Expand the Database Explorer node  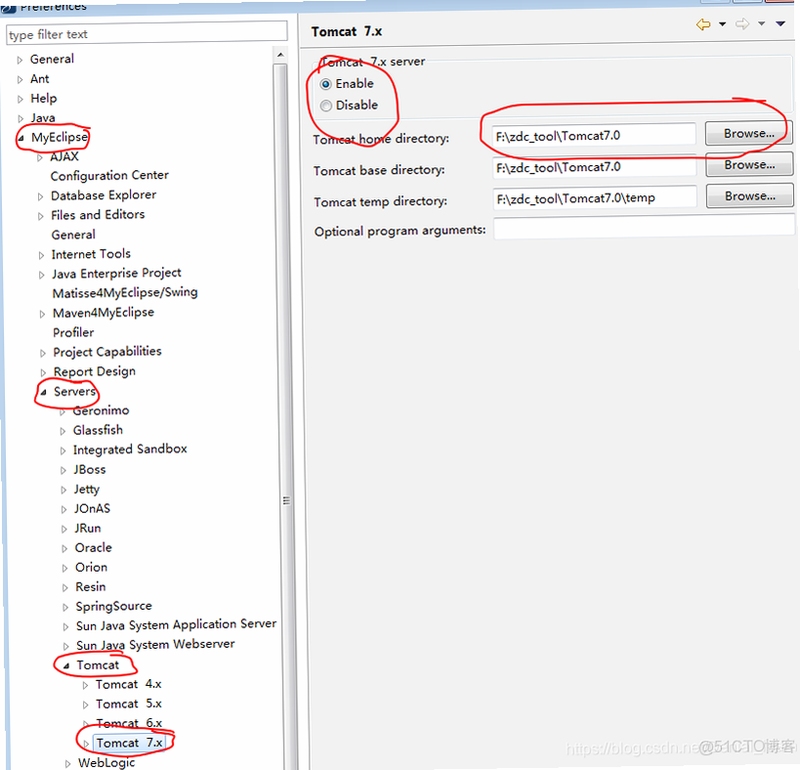[40, 196]
